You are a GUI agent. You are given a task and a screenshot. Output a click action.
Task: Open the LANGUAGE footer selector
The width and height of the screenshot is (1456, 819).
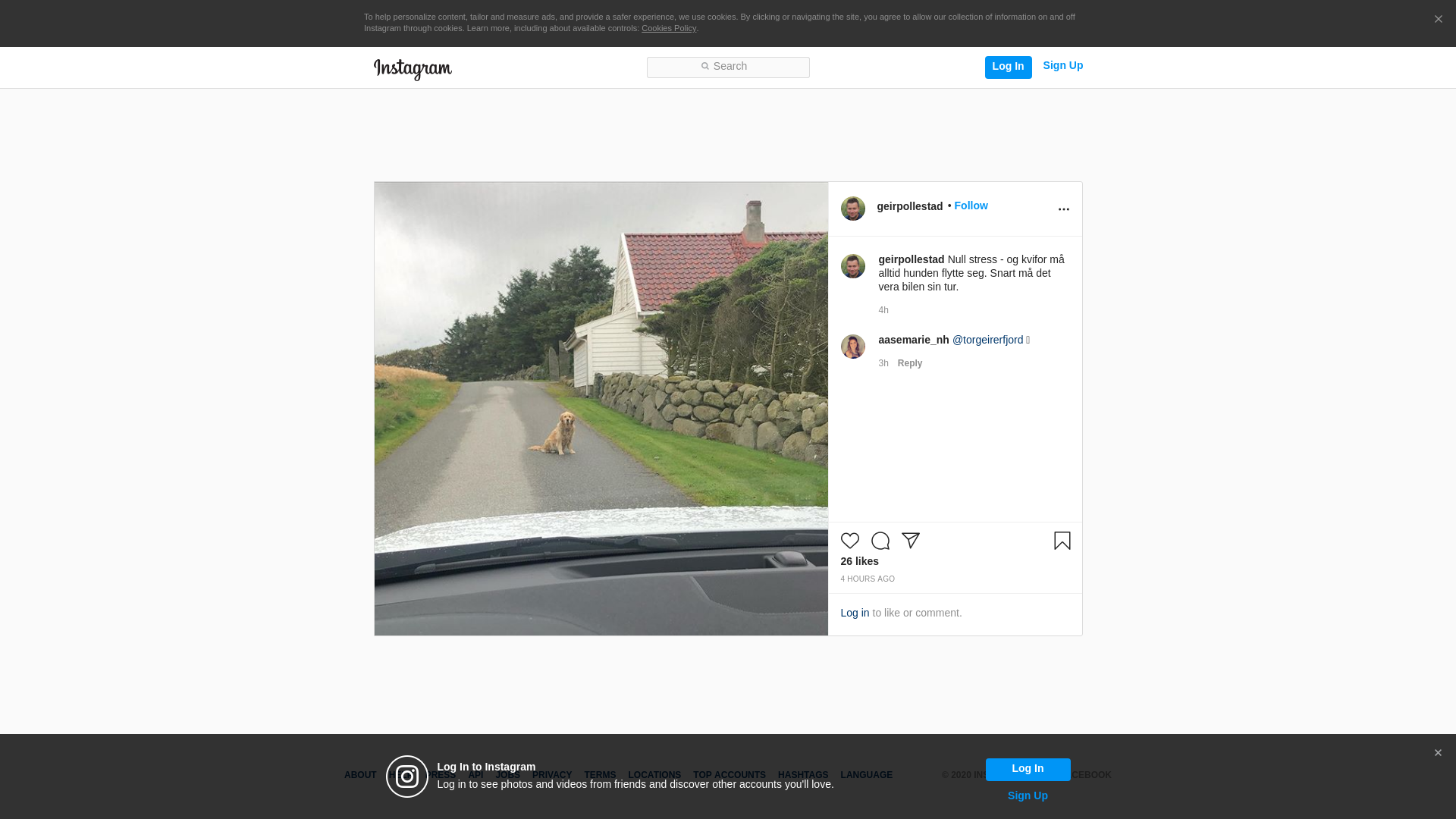pyautogui.click(x=867, y=775)
